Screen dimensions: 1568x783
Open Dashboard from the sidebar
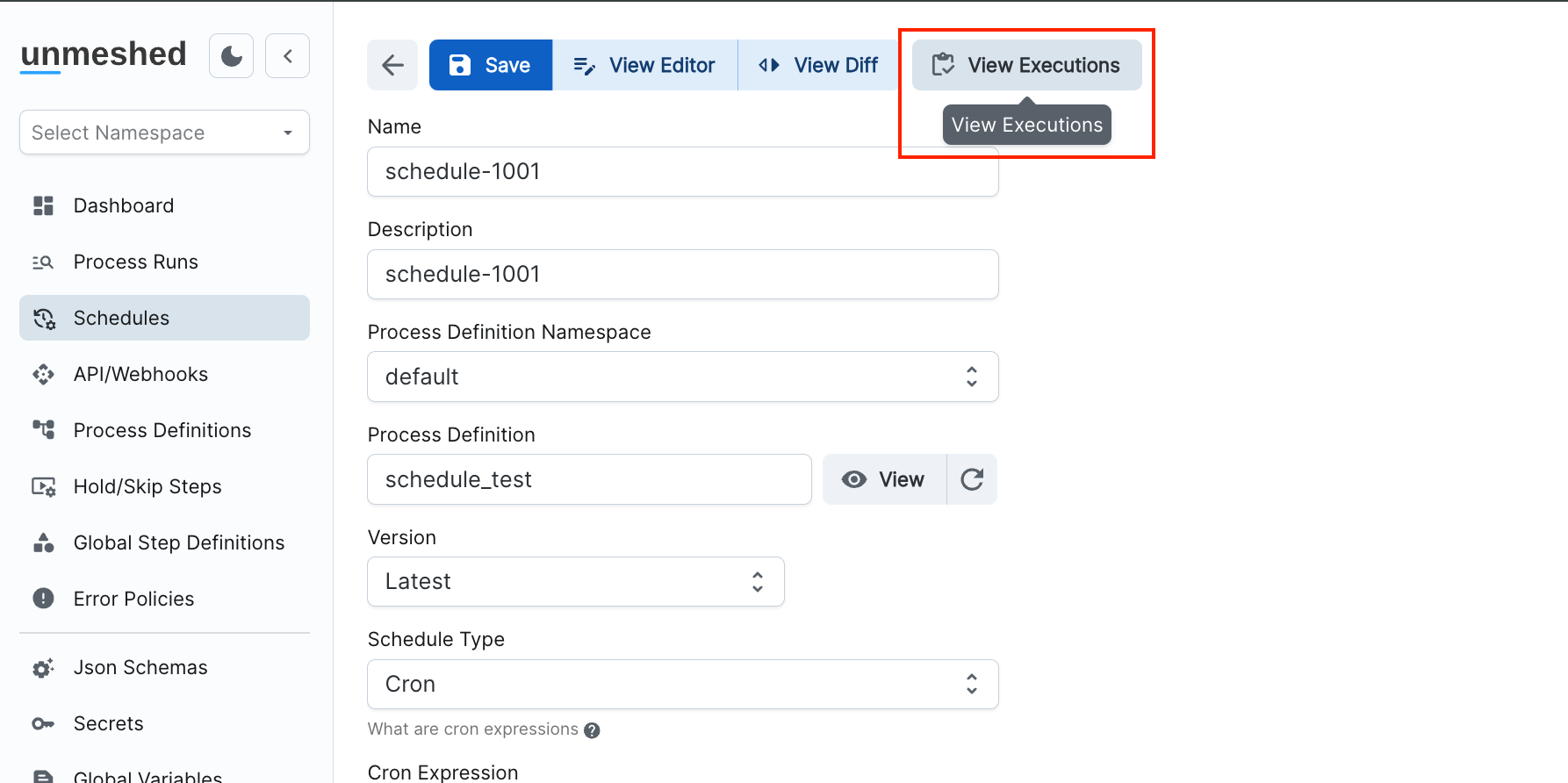pos(123,205)
